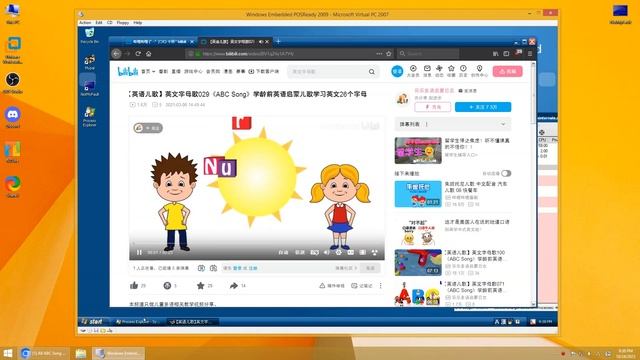This screenshot has height=360, width=640.
Task: Open video settings gear in player
Action: click(x=338, y=253)
